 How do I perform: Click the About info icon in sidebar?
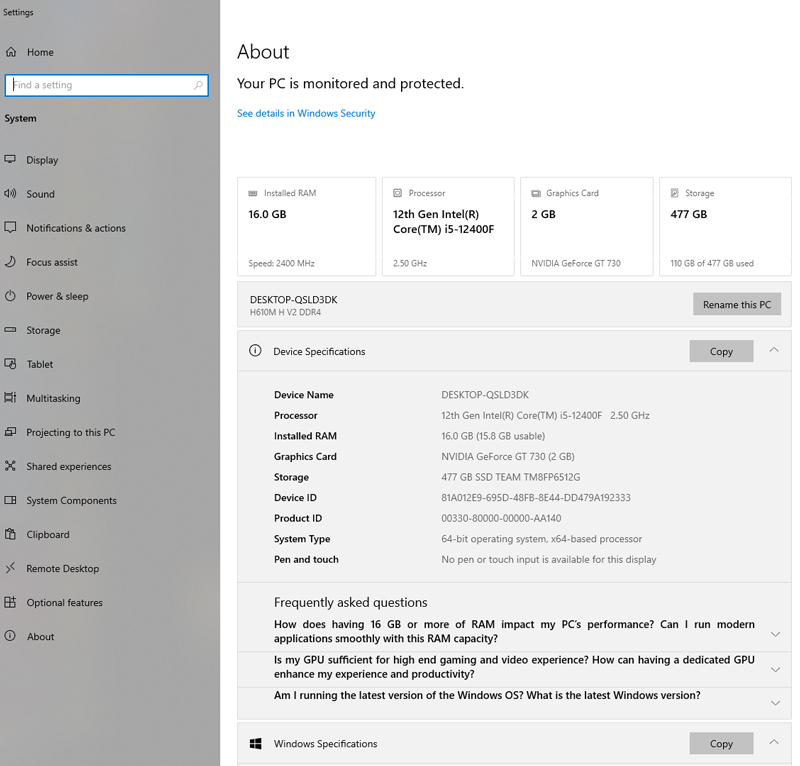pos(10,636)
